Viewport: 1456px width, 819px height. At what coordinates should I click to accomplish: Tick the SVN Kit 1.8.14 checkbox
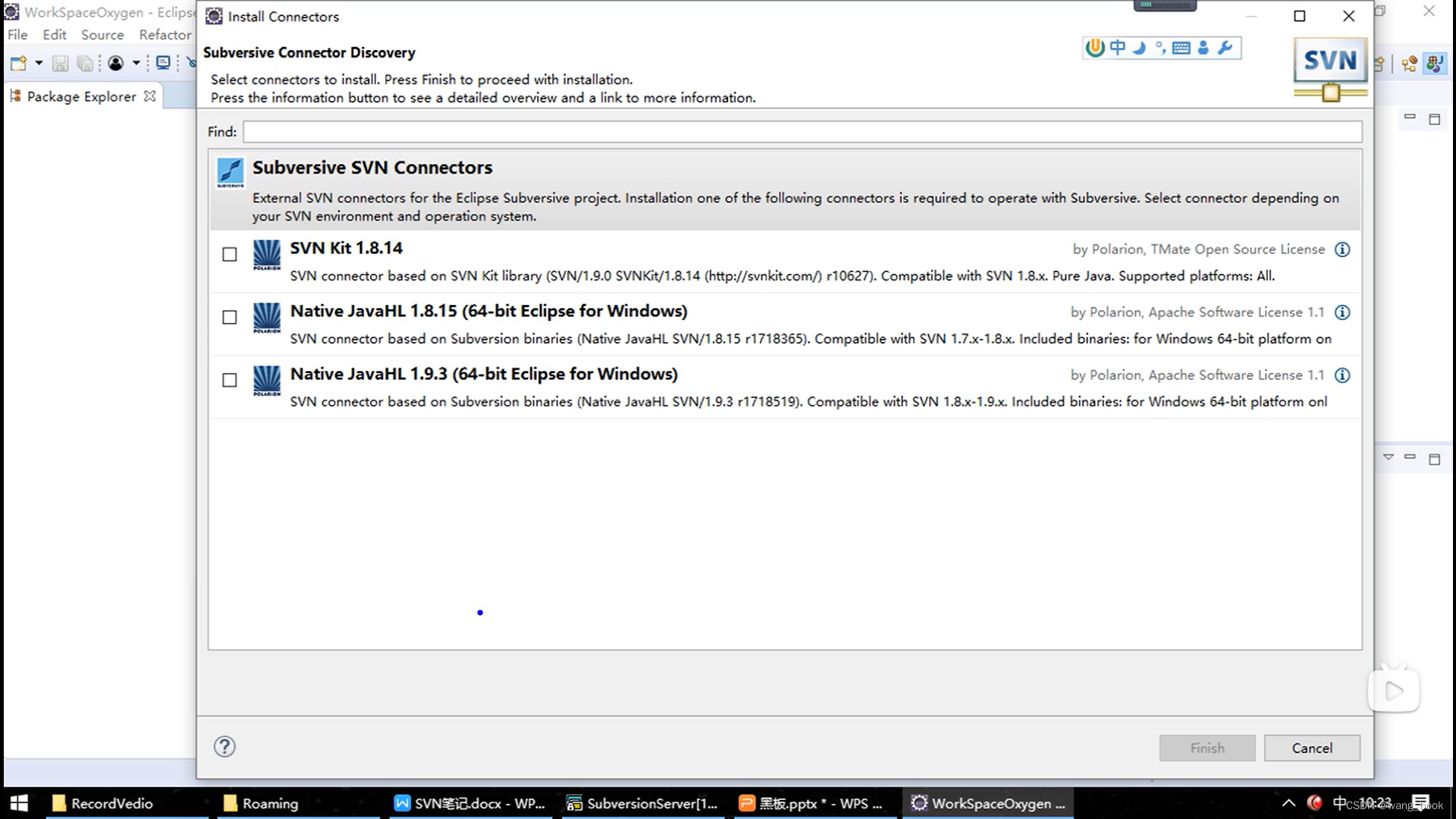(x=229, y=254)
